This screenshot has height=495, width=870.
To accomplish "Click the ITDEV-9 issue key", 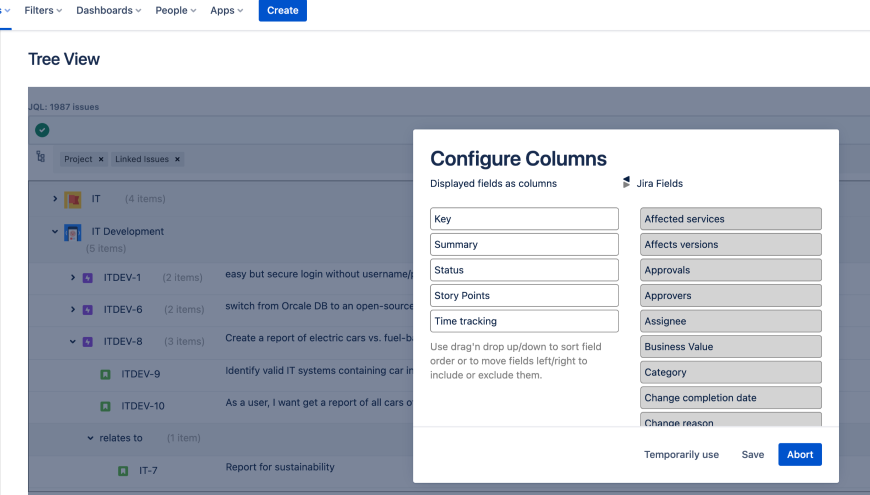I will click(x=140, y=374).
